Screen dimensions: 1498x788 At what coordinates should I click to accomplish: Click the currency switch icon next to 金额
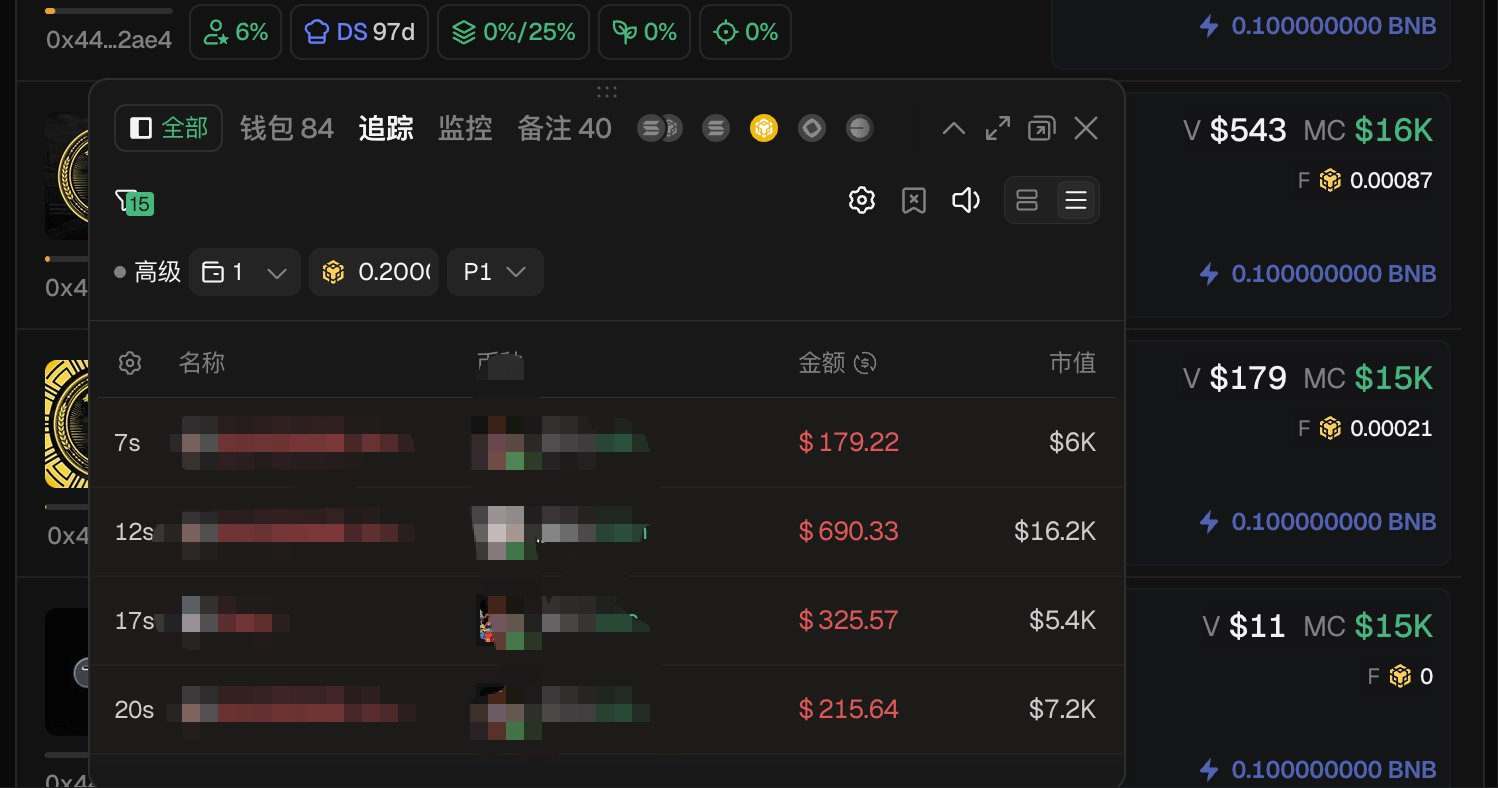866,363
